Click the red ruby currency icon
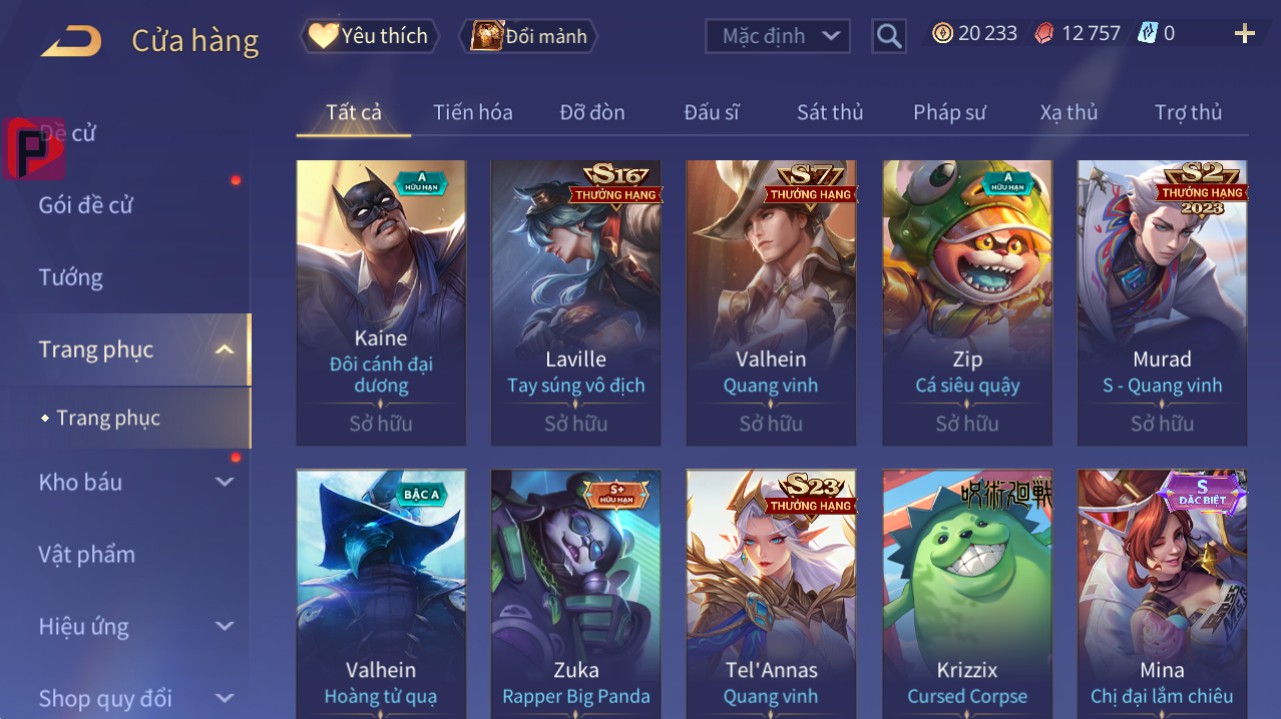 click(1043, 33)
